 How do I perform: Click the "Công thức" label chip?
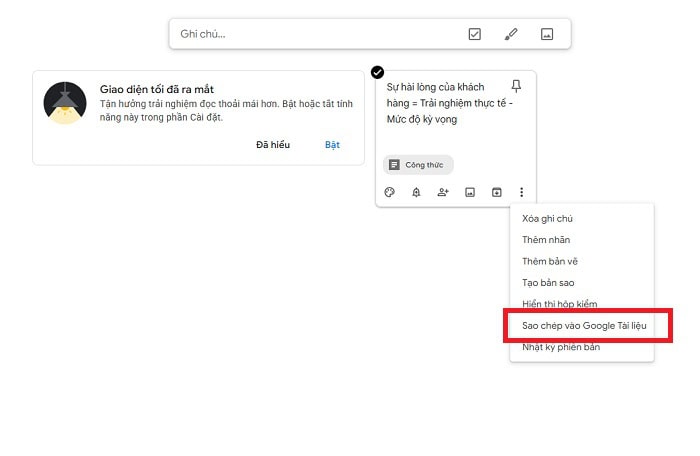point(419,164)
